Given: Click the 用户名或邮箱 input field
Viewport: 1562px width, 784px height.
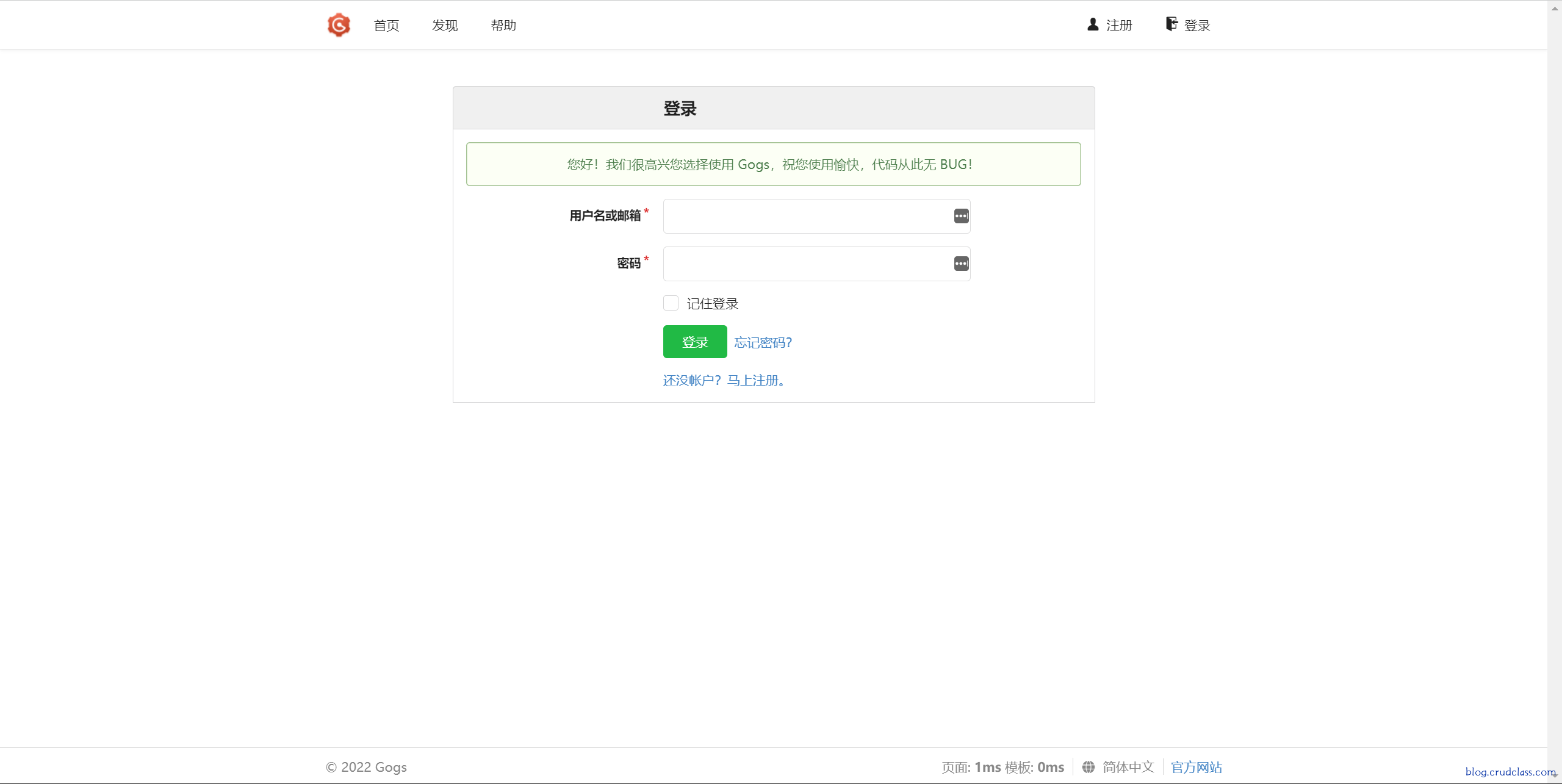Looking at the screenshot, I should 805,216.
